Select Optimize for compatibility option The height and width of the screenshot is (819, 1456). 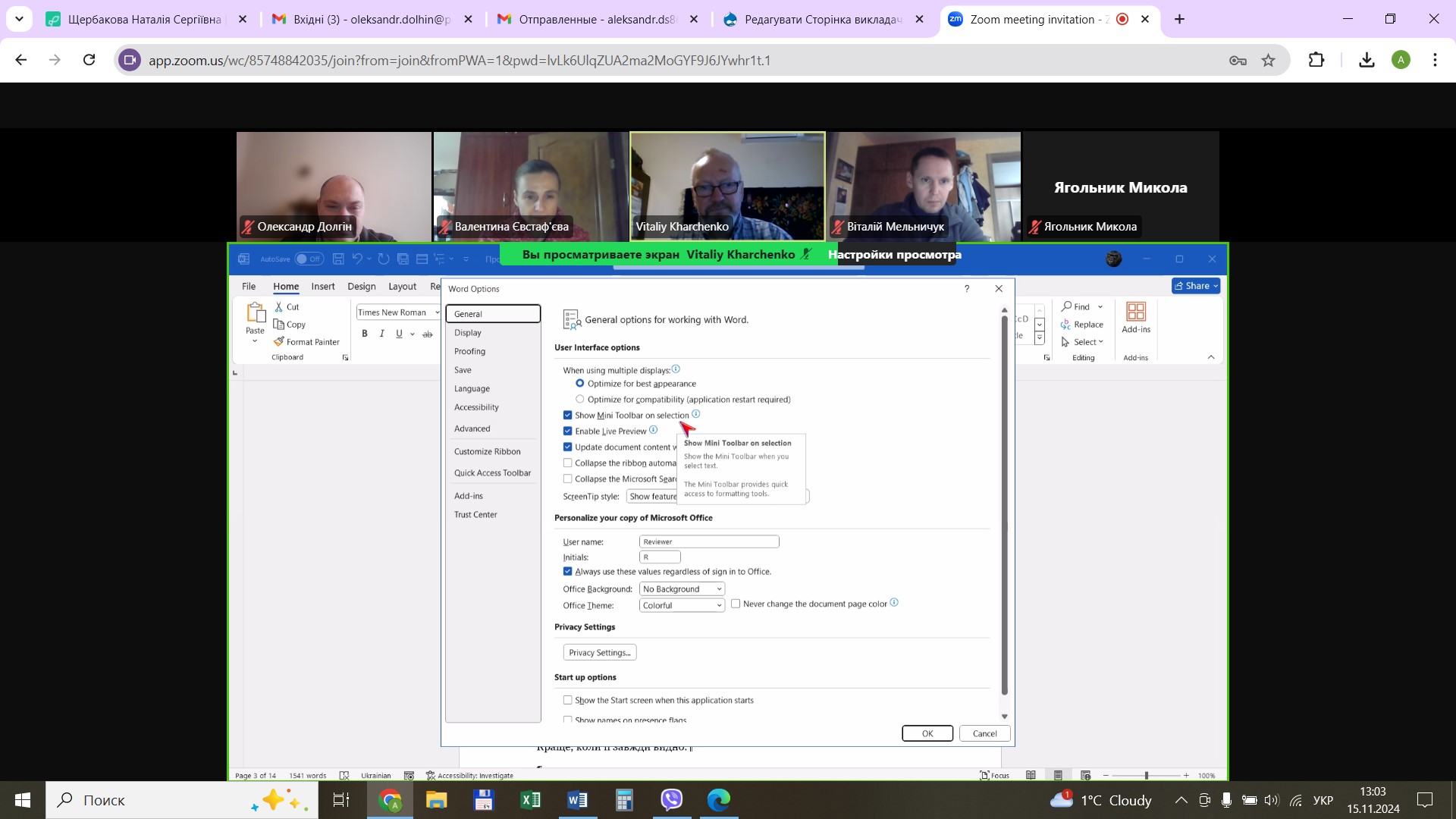pyautogui.click(x=580, y=399)
